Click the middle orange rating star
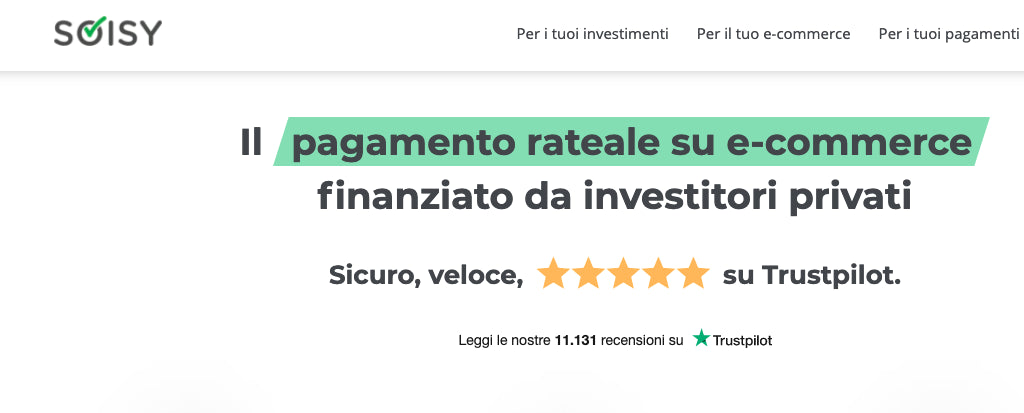This screenshot has width=1024, height=413. click(623, 273)
